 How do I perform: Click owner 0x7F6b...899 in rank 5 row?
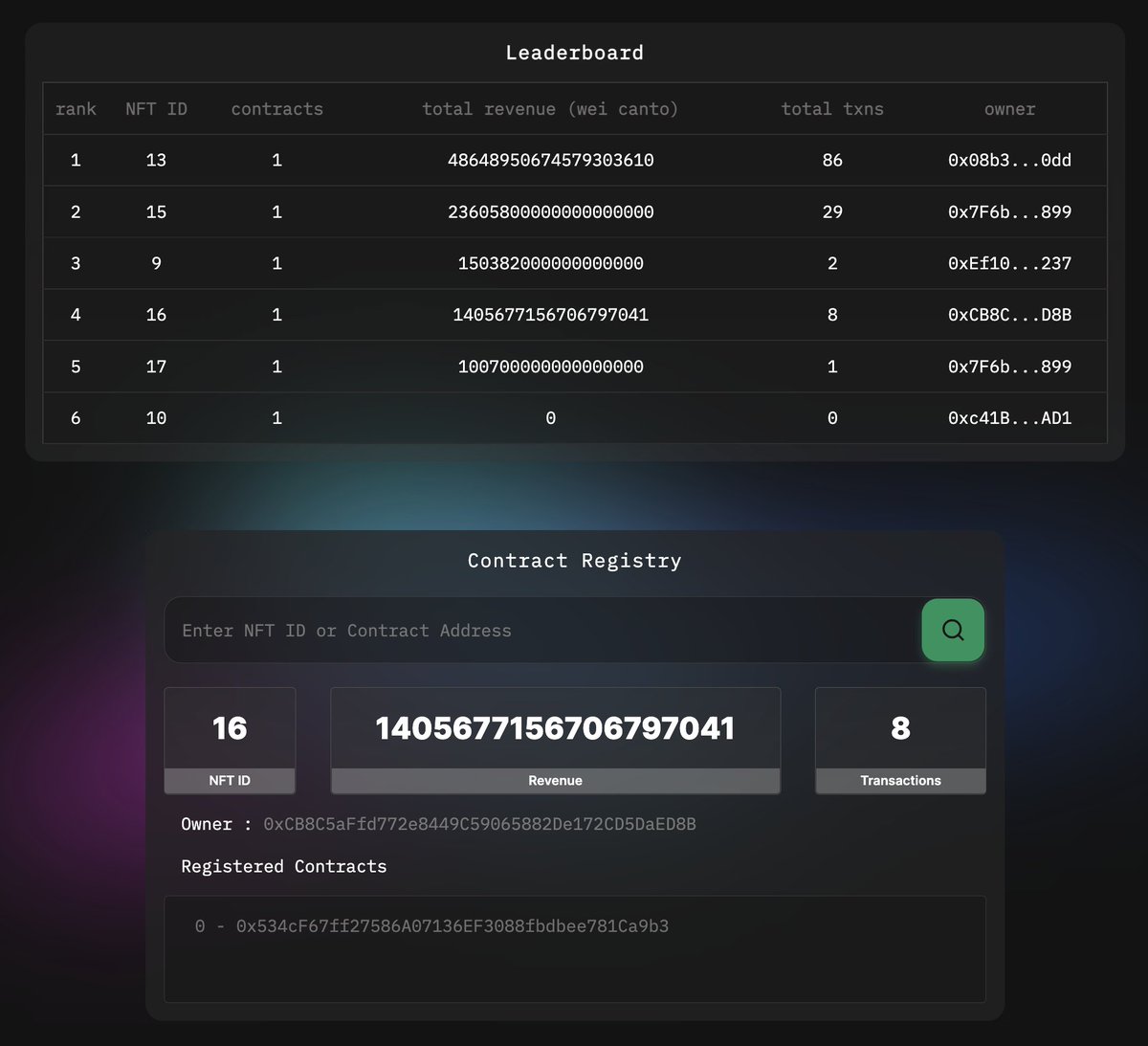[1009, 367]
